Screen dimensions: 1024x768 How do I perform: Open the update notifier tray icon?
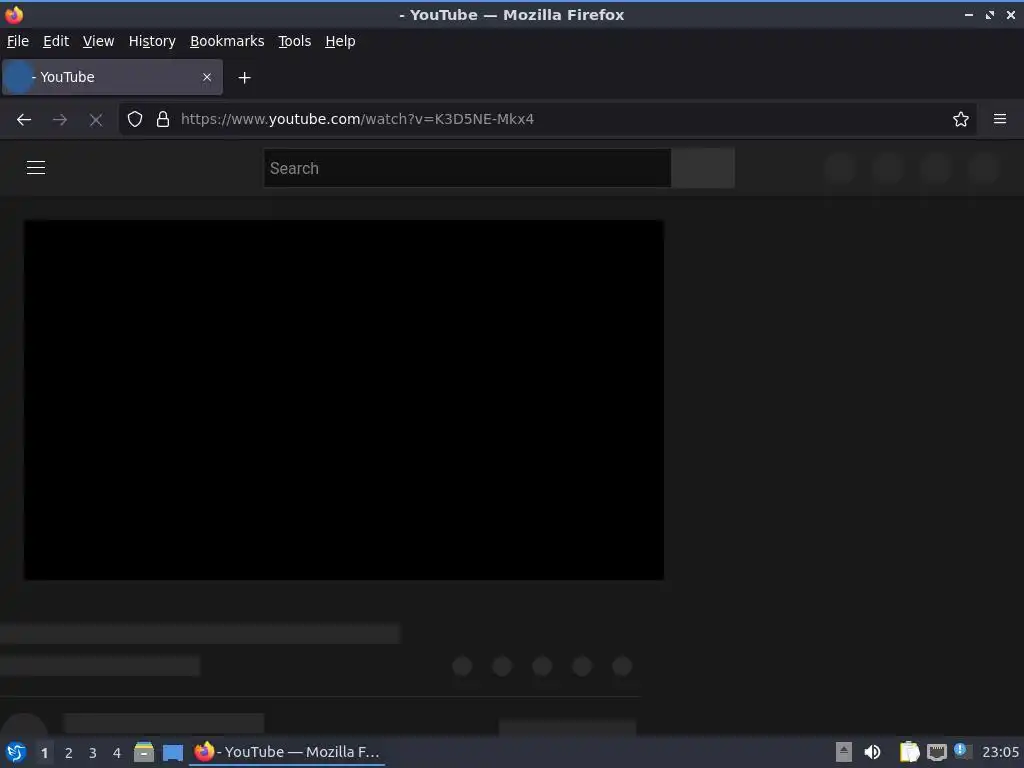pos(961,750)
